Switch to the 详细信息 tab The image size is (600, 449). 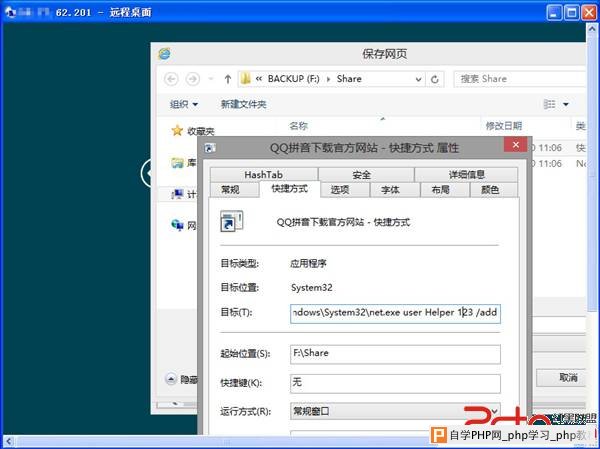pos(466,175)
